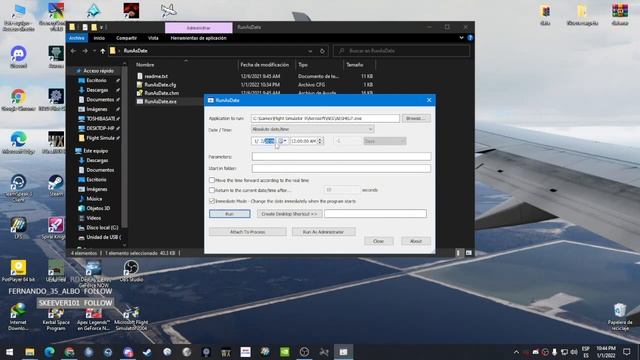Click the Explorer help question mark icon
The width and height of the screenshot is (640, 360).
pos(470,38)
